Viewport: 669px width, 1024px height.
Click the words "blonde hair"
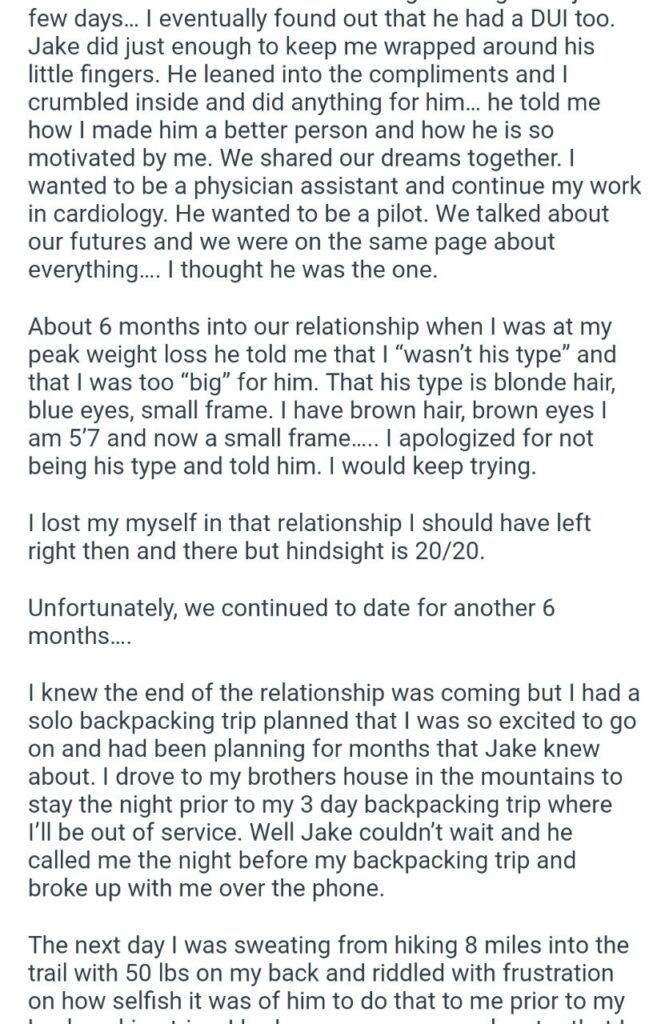pos(554,383)
